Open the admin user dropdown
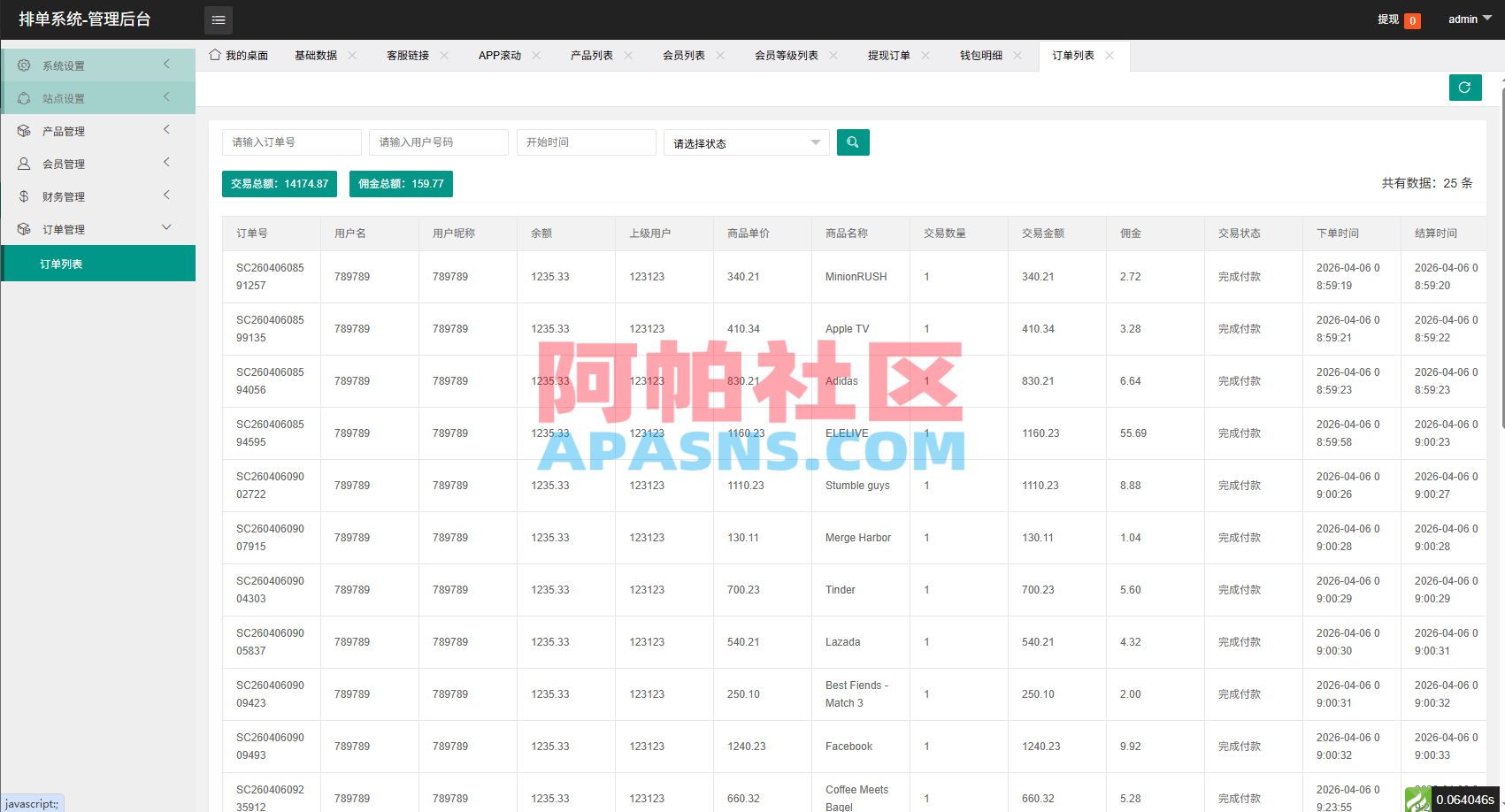This screenshot has width=1505, height=812. pos(1470,19)
